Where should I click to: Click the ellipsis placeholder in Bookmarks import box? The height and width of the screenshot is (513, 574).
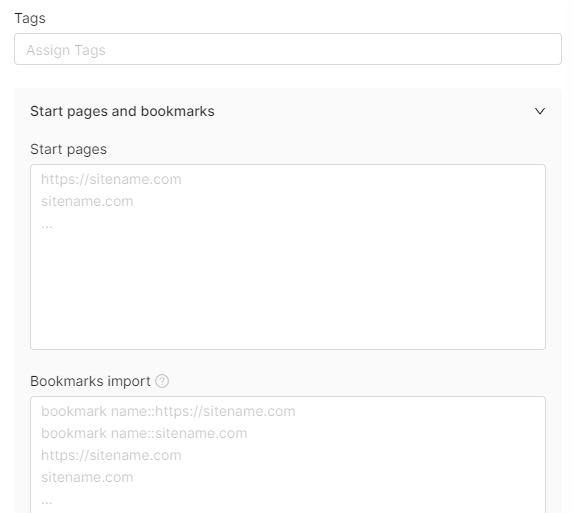point(46,502)
